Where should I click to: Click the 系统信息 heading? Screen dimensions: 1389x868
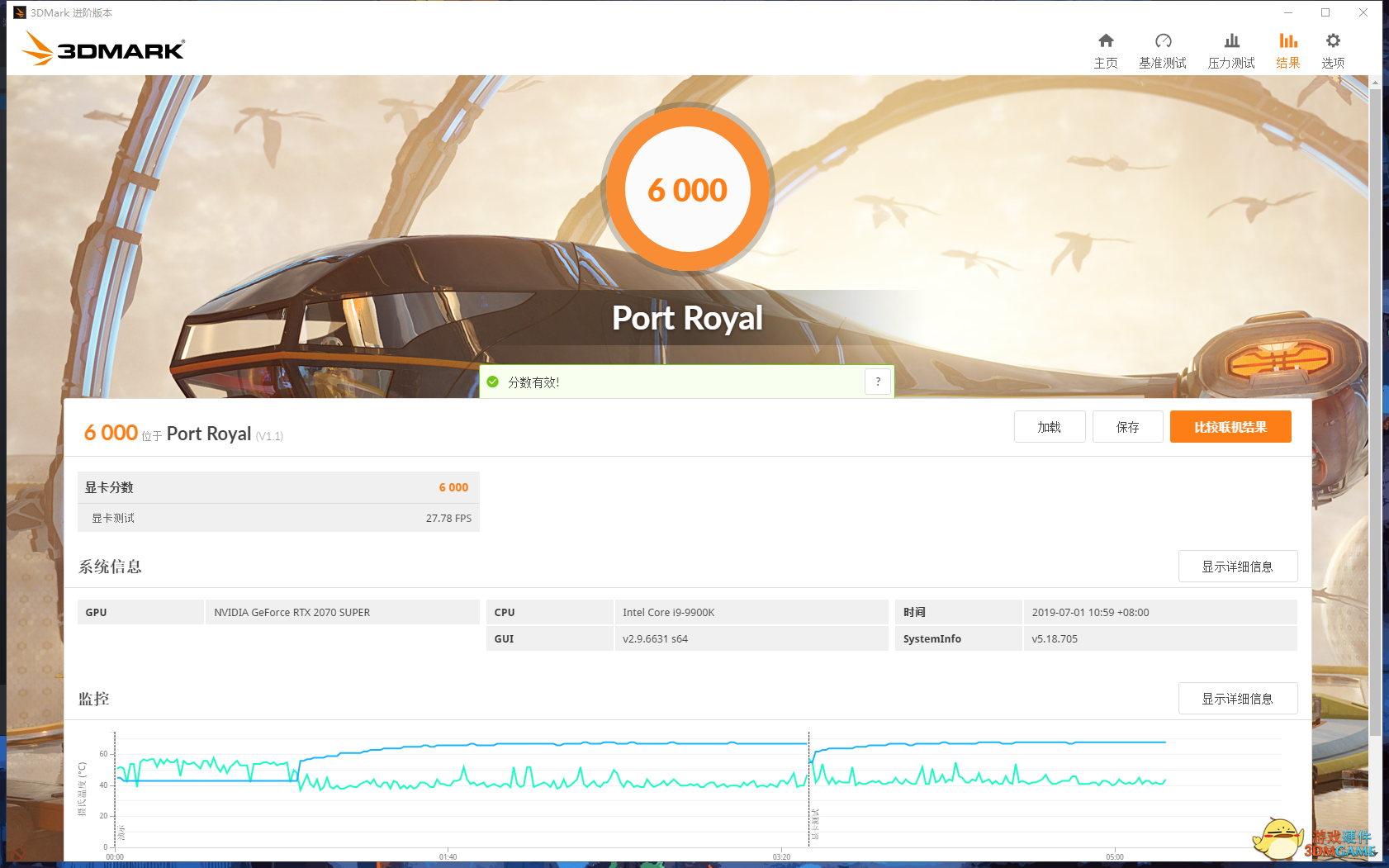[x=110, y=567]
